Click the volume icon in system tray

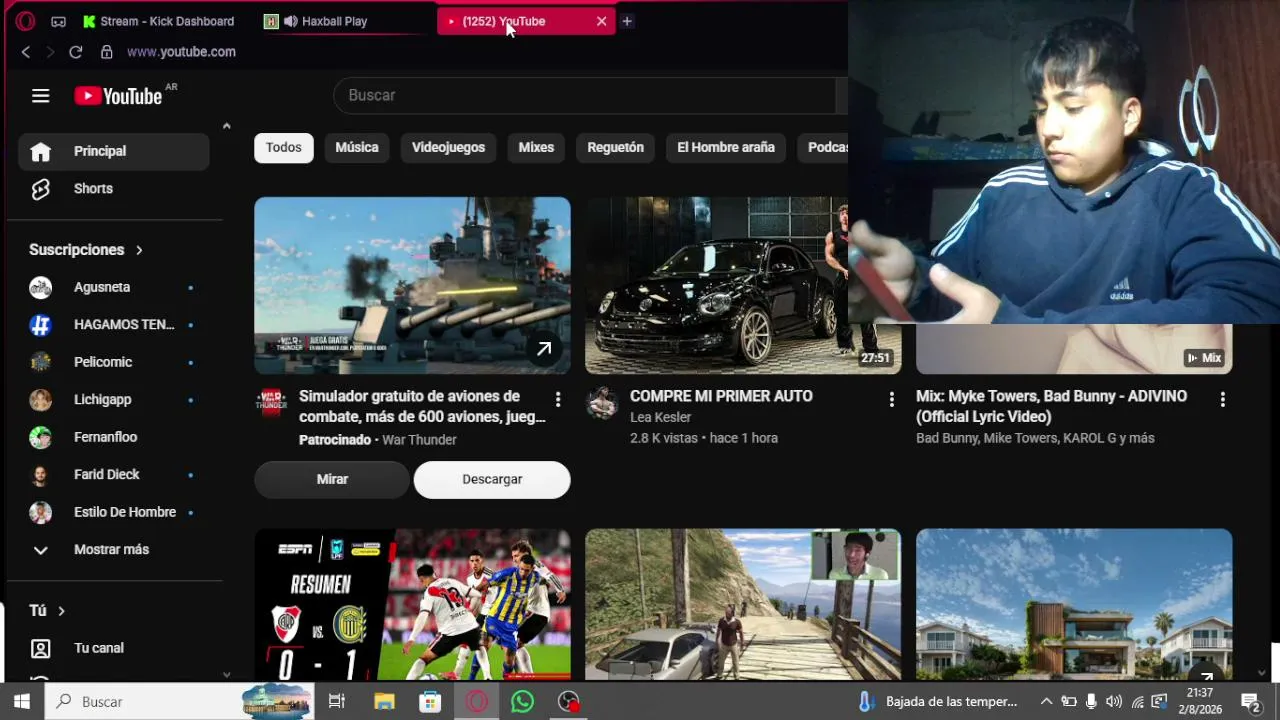(1114, 702)
